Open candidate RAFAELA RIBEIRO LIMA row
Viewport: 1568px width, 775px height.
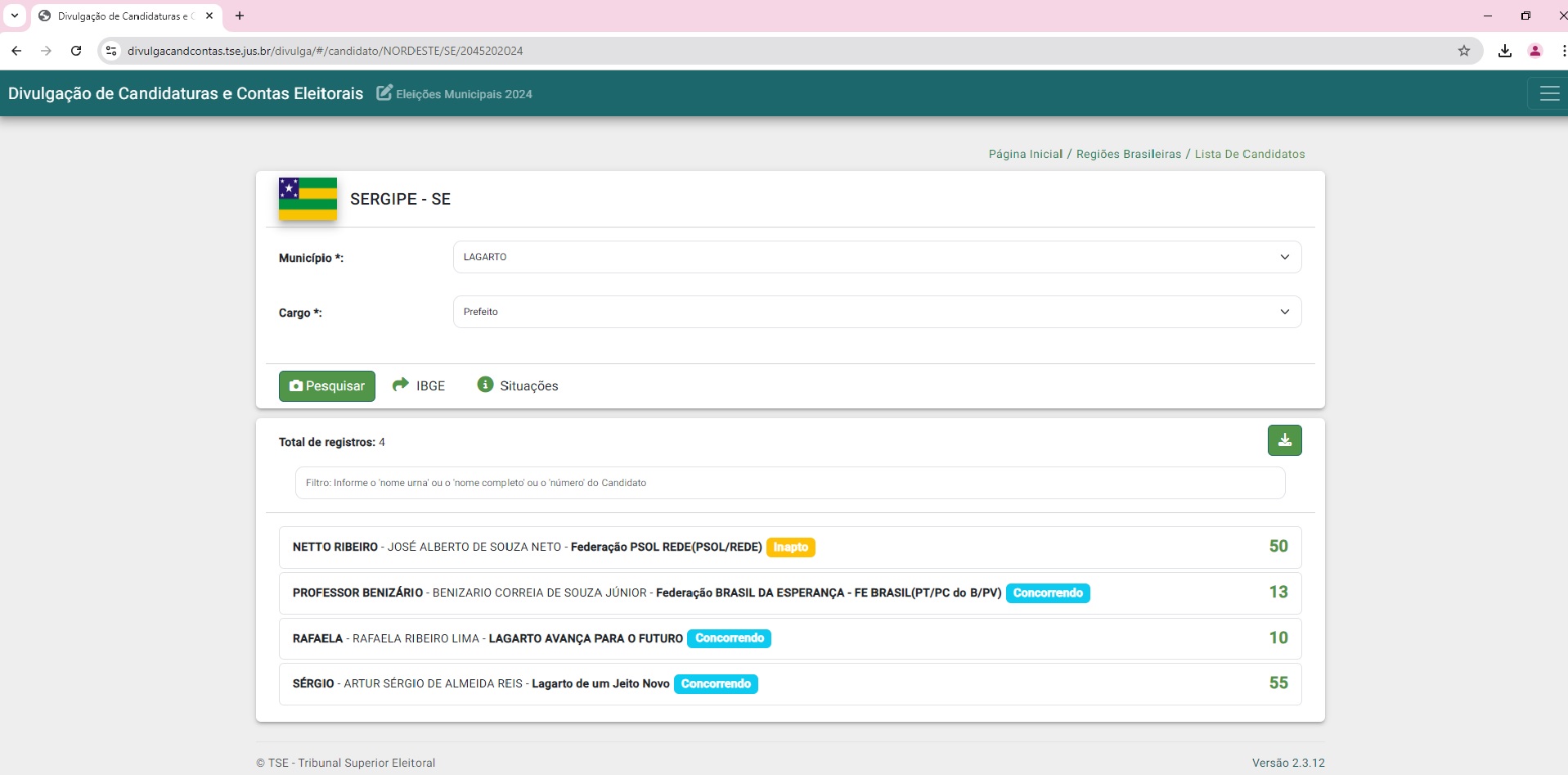click(x=790, y=638)
